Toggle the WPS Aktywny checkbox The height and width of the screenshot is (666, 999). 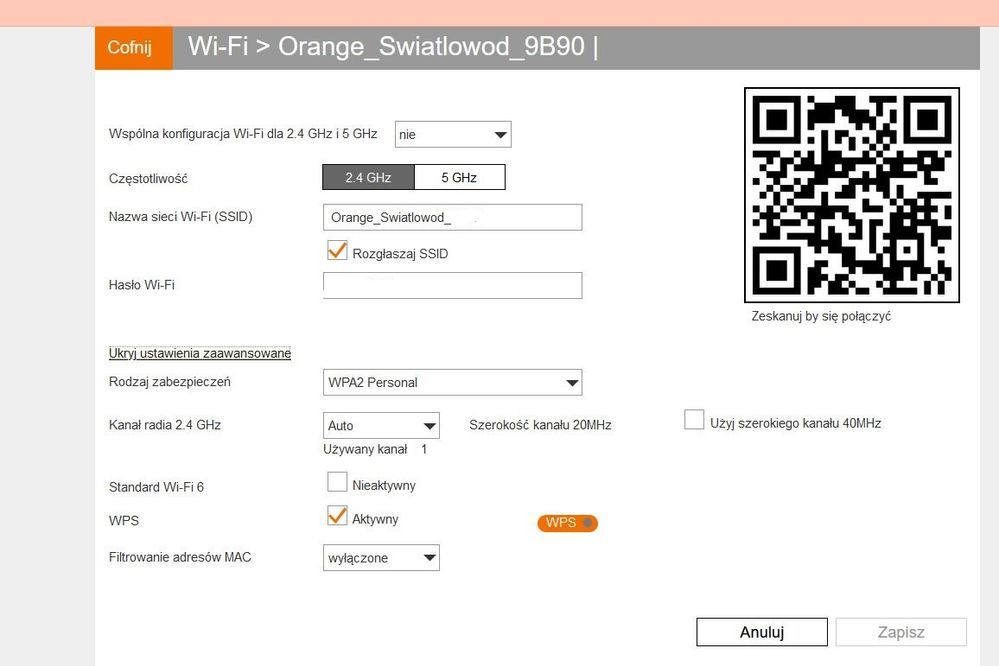[x=337, y=516]
